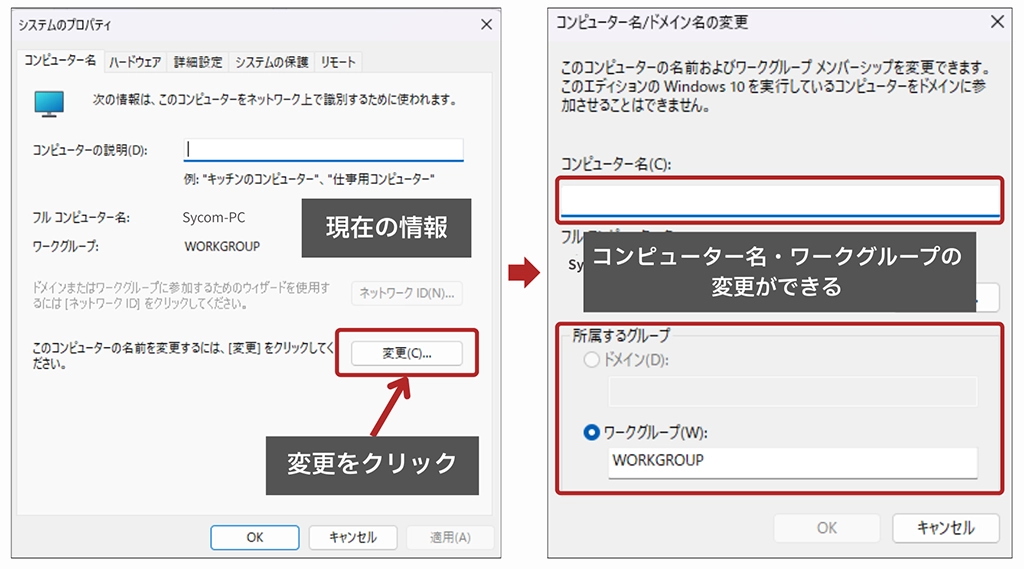The image size is (1024, 569).
Task: Click the WORKGROUP text field
Action: click(x=792, y=461)
